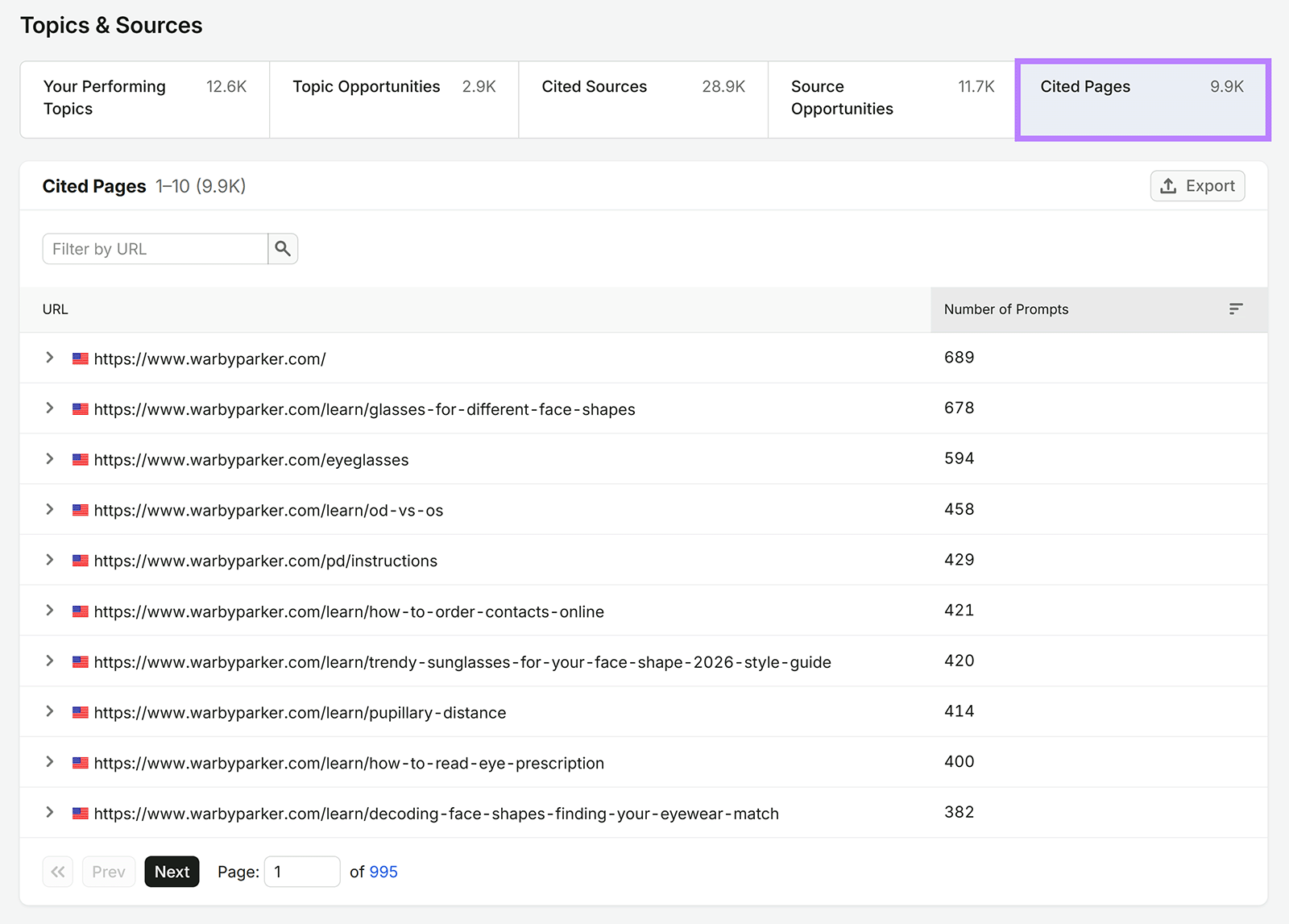This screenshot has height=924, width=1289.
Task: Switch to Source Opportunities tab
Action: click(x=892, y=99)
